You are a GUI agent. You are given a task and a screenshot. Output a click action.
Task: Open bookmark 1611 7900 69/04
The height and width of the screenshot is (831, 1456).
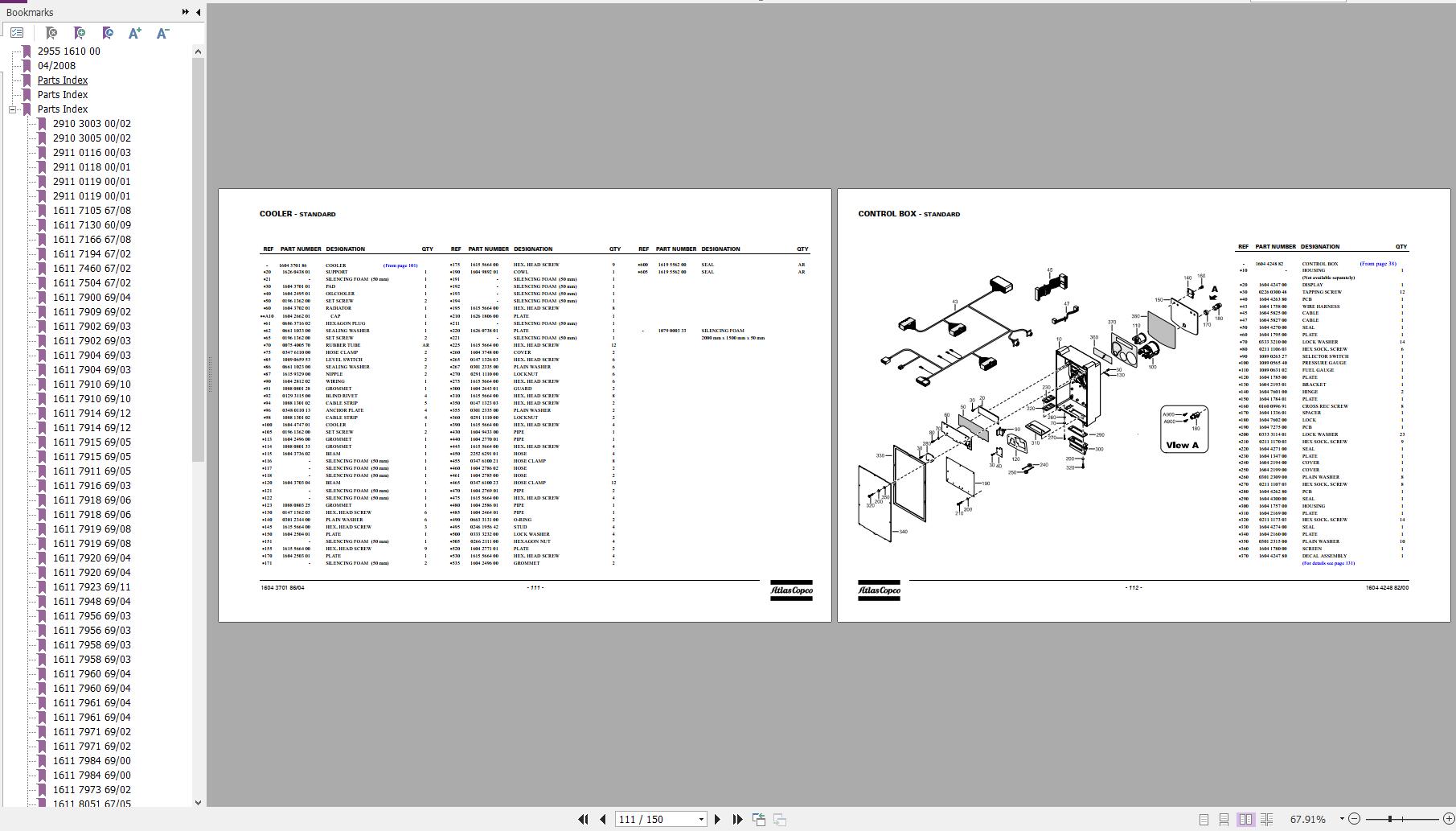(92, 298)
